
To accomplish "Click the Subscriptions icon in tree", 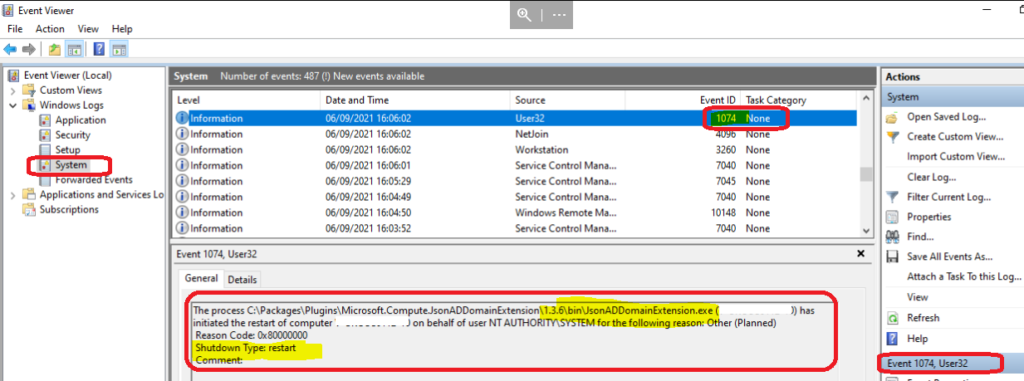I will point(29,210).
